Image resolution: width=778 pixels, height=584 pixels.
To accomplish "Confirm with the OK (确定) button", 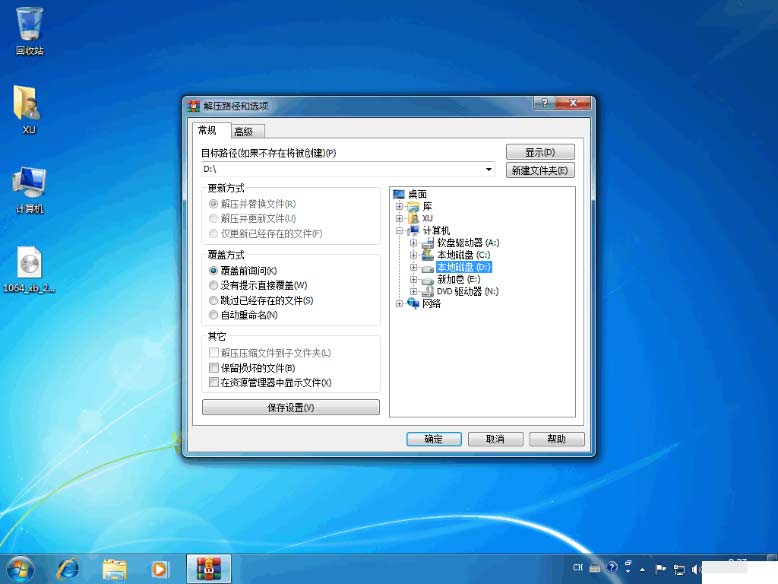I will click(434, 439).
